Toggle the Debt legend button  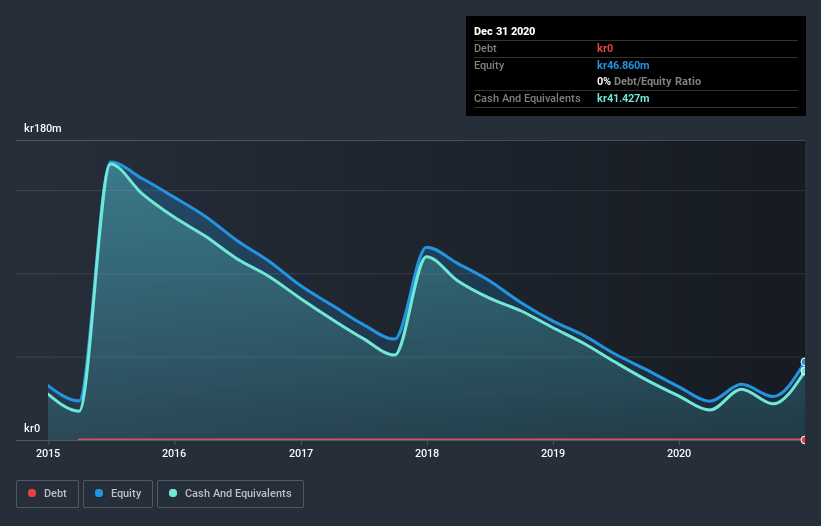pos(47,494)
